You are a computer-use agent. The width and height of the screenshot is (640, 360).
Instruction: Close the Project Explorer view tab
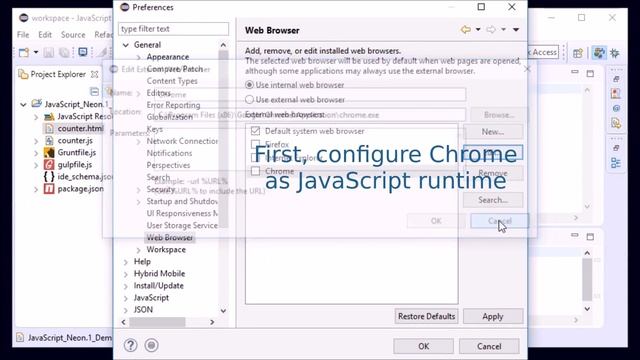click(x=95, y=74)
